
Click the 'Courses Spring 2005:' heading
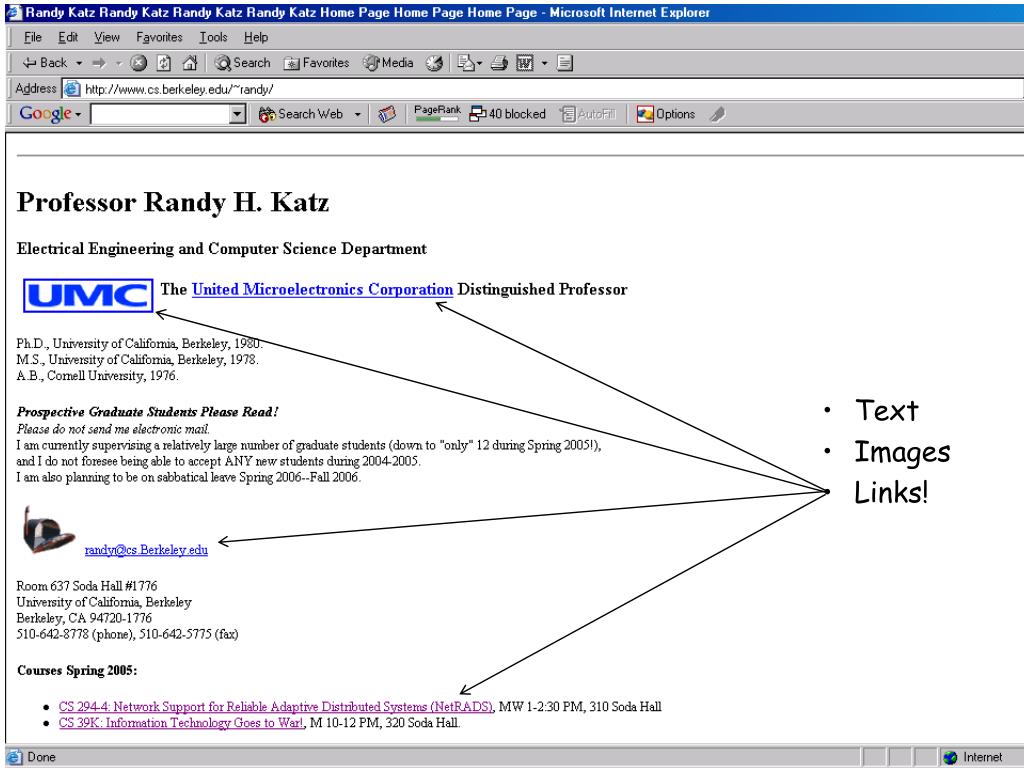click(x=77, y=671)
